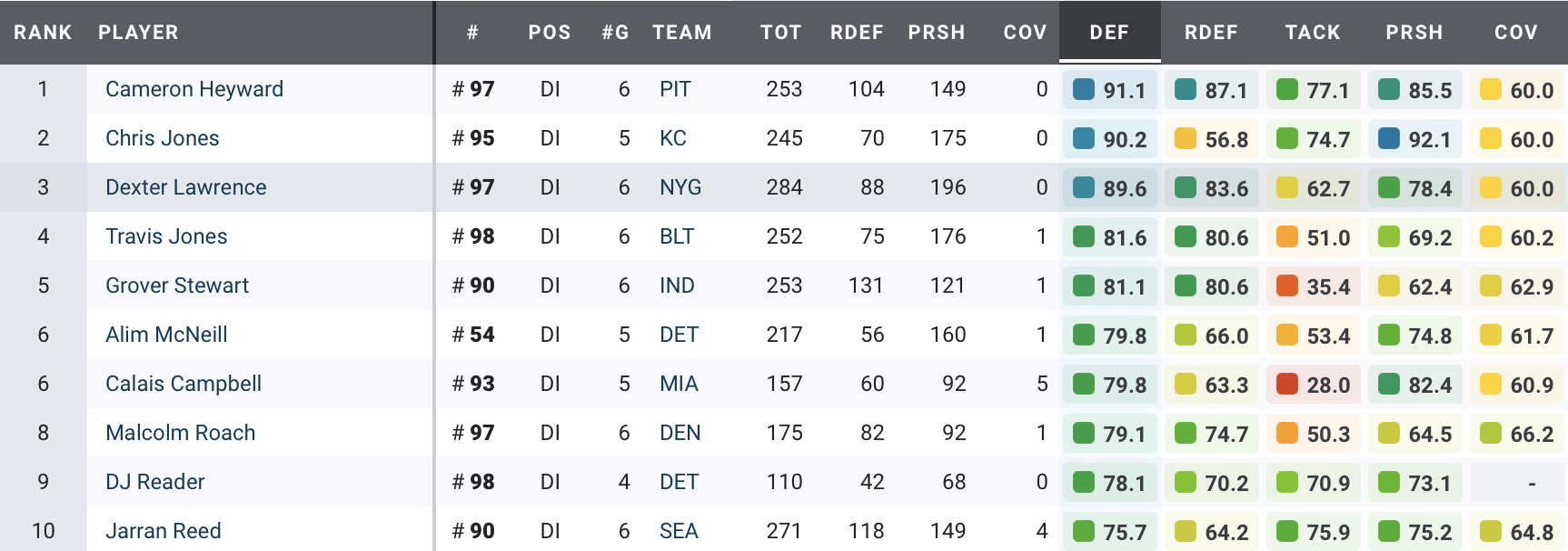Click Chris Jones's blue 92.1 pass-rush swatch
The image size is (1568, 551).
[1389, 139]
